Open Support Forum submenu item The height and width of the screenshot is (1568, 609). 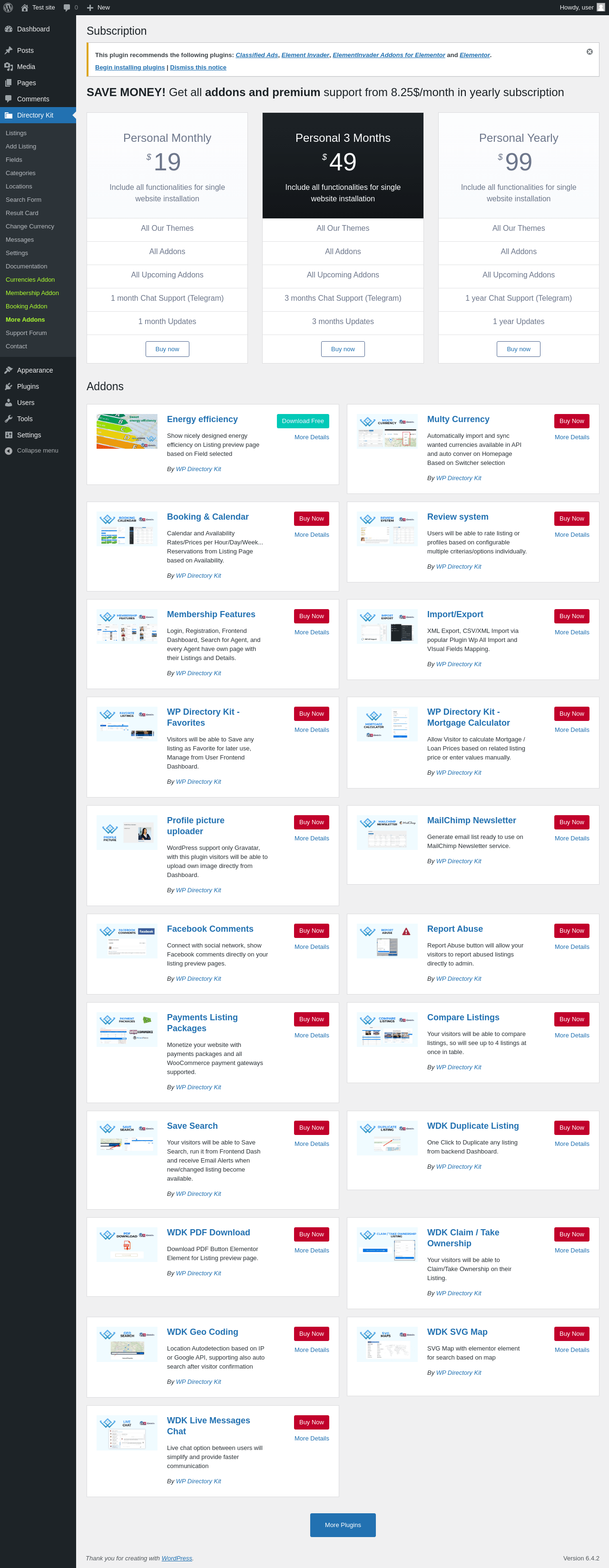pos(26,333)
